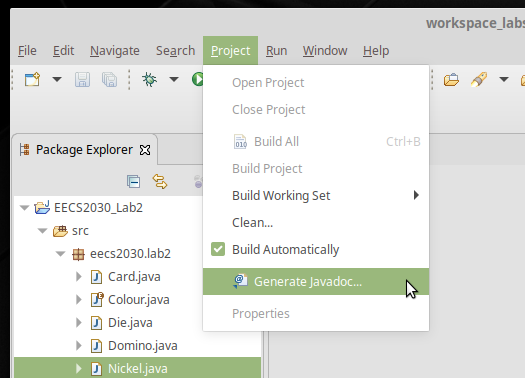Open the Build Working Set submenu
525x378 pixels.
316,195
